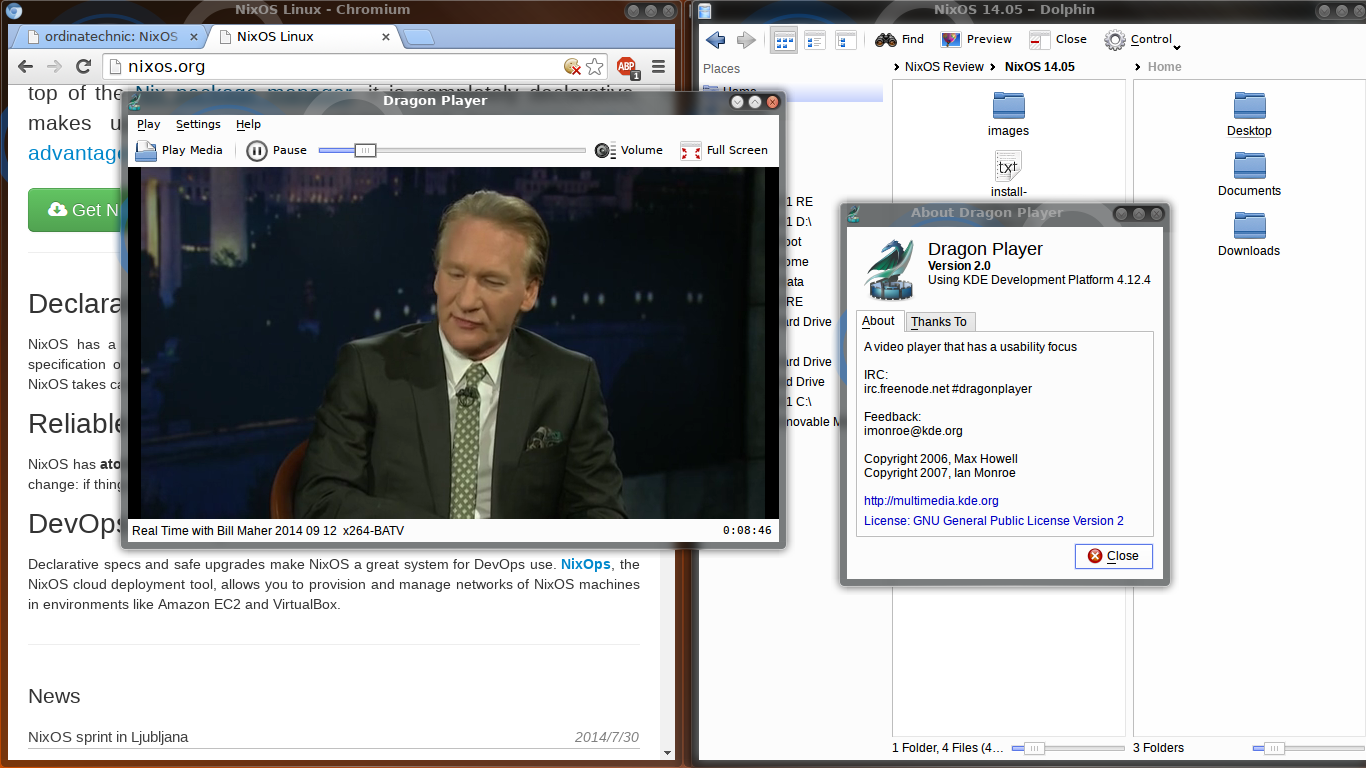The width and height of the screenshot is (1366, 768).
Task: Click the Chromium window title bar icon
Action: coord(14,10)
